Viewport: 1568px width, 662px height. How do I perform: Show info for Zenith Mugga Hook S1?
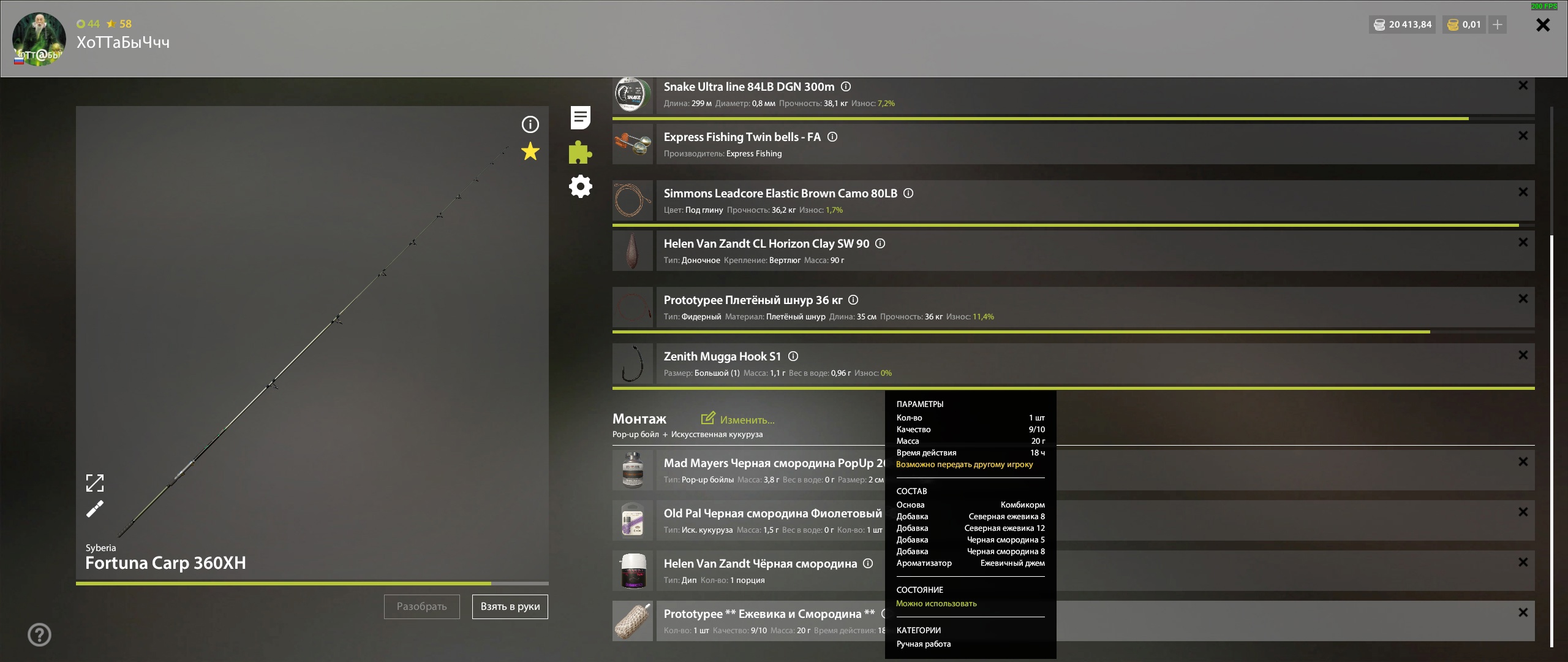click(793, 356)
